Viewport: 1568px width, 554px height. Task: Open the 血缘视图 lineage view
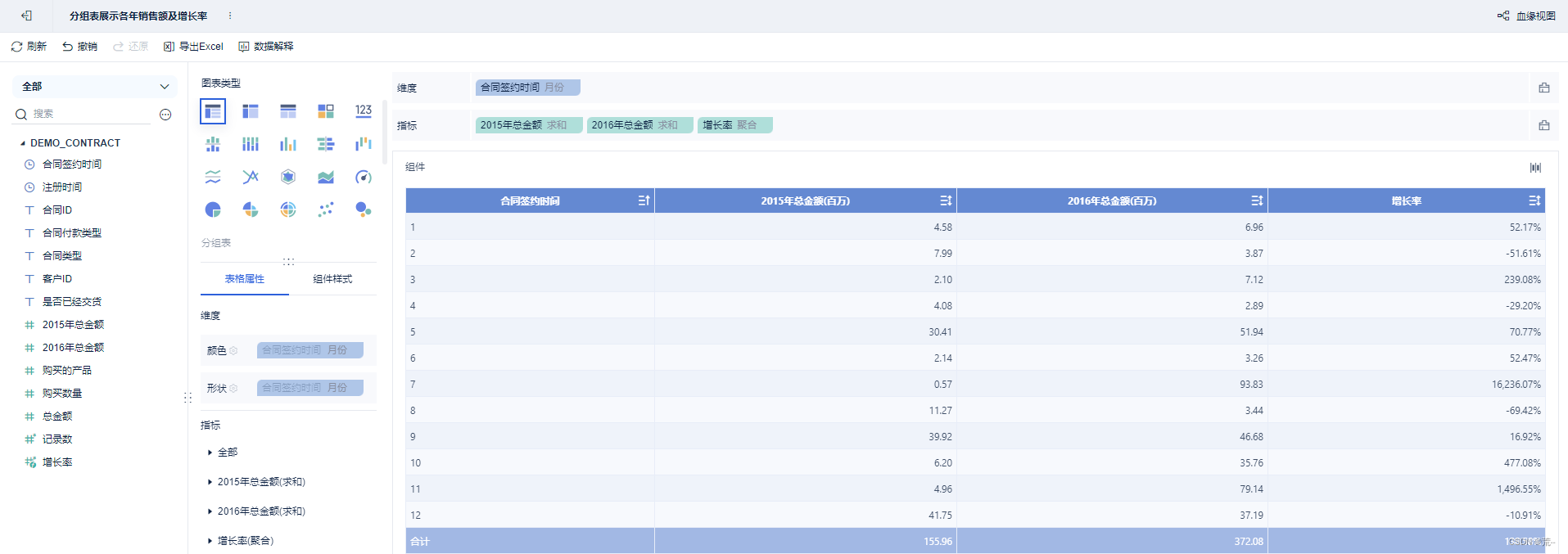click(x=1526, y=16)
